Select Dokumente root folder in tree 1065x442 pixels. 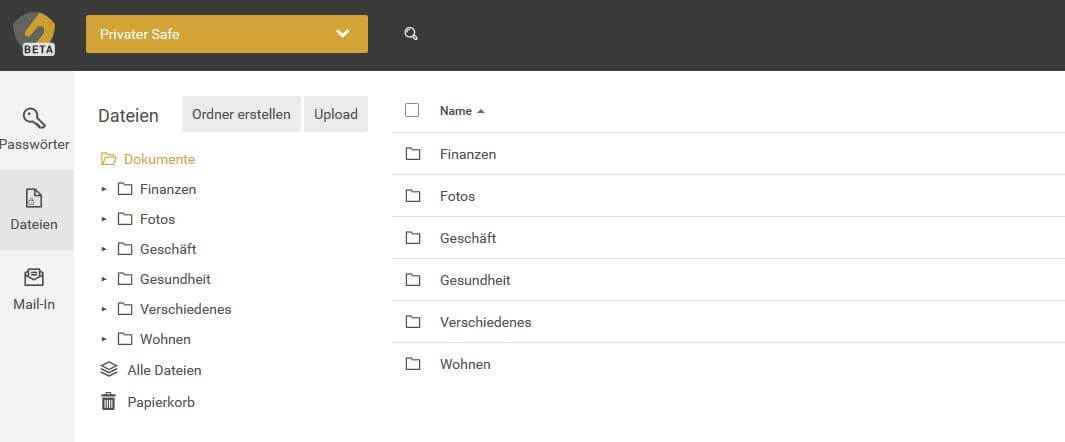[x=147, y=160]
